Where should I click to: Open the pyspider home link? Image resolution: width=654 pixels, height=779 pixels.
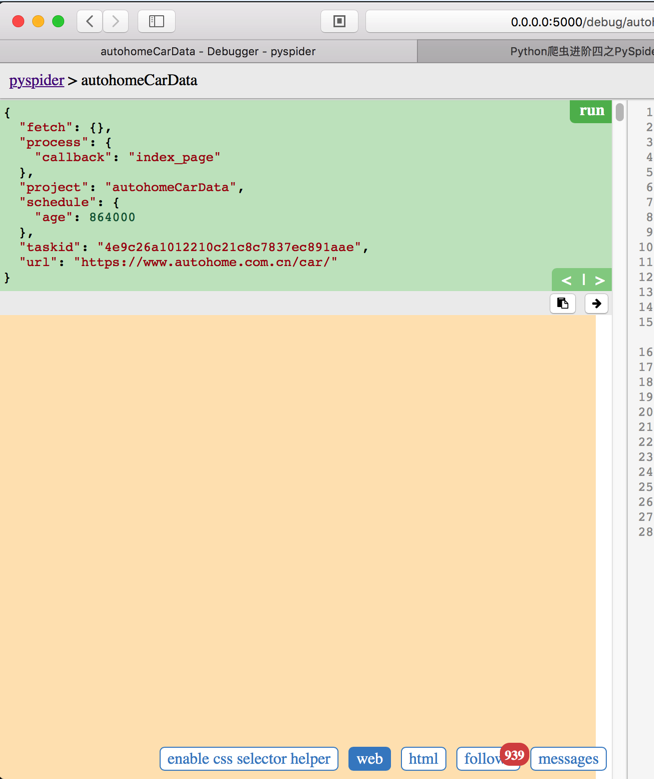point(37,80)
